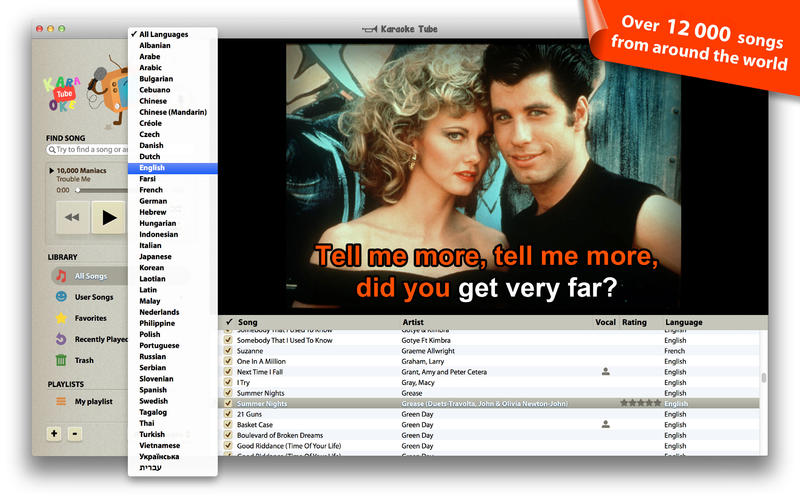800x500 pixels.
Task: Toggle the checkbox next to 21 Guns
Action: [x=228, y=413]
